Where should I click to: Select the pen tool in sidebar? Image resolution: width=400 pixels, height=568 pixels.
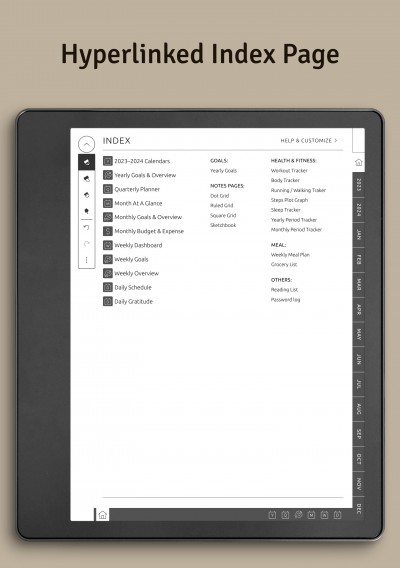[x=86, y=162]
